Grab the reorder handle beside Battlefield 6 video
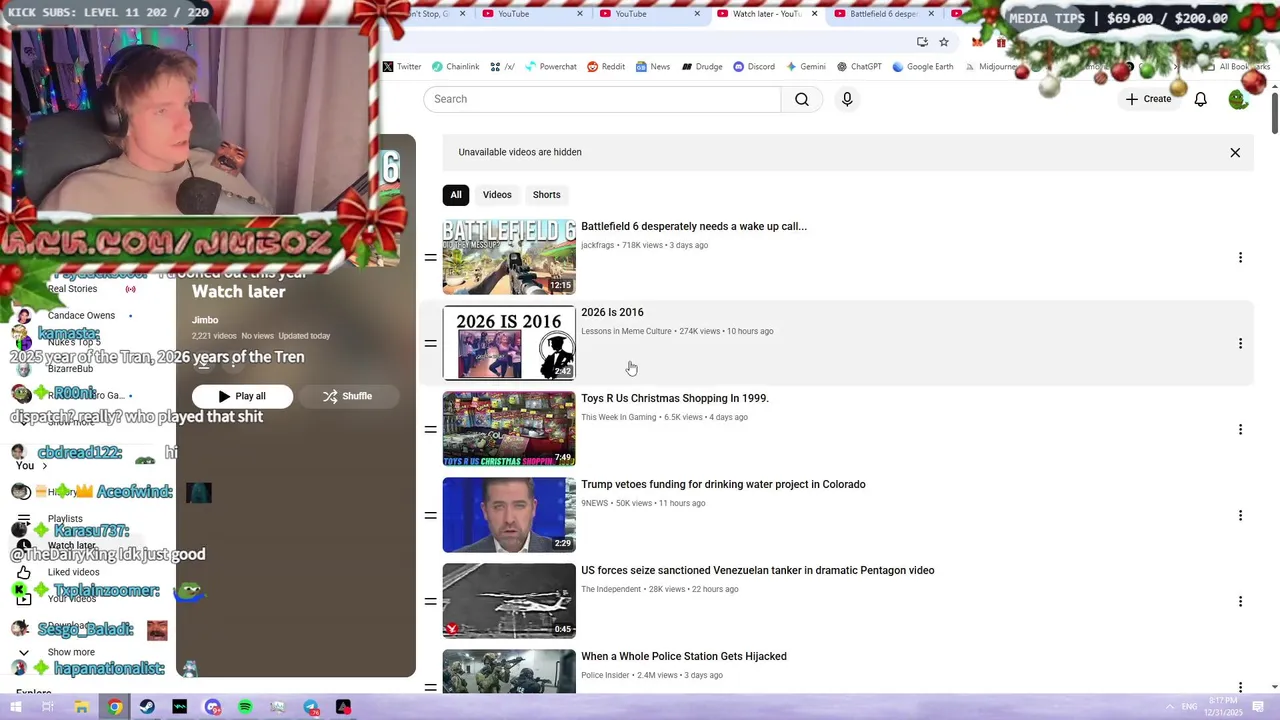 pos(430,258)
